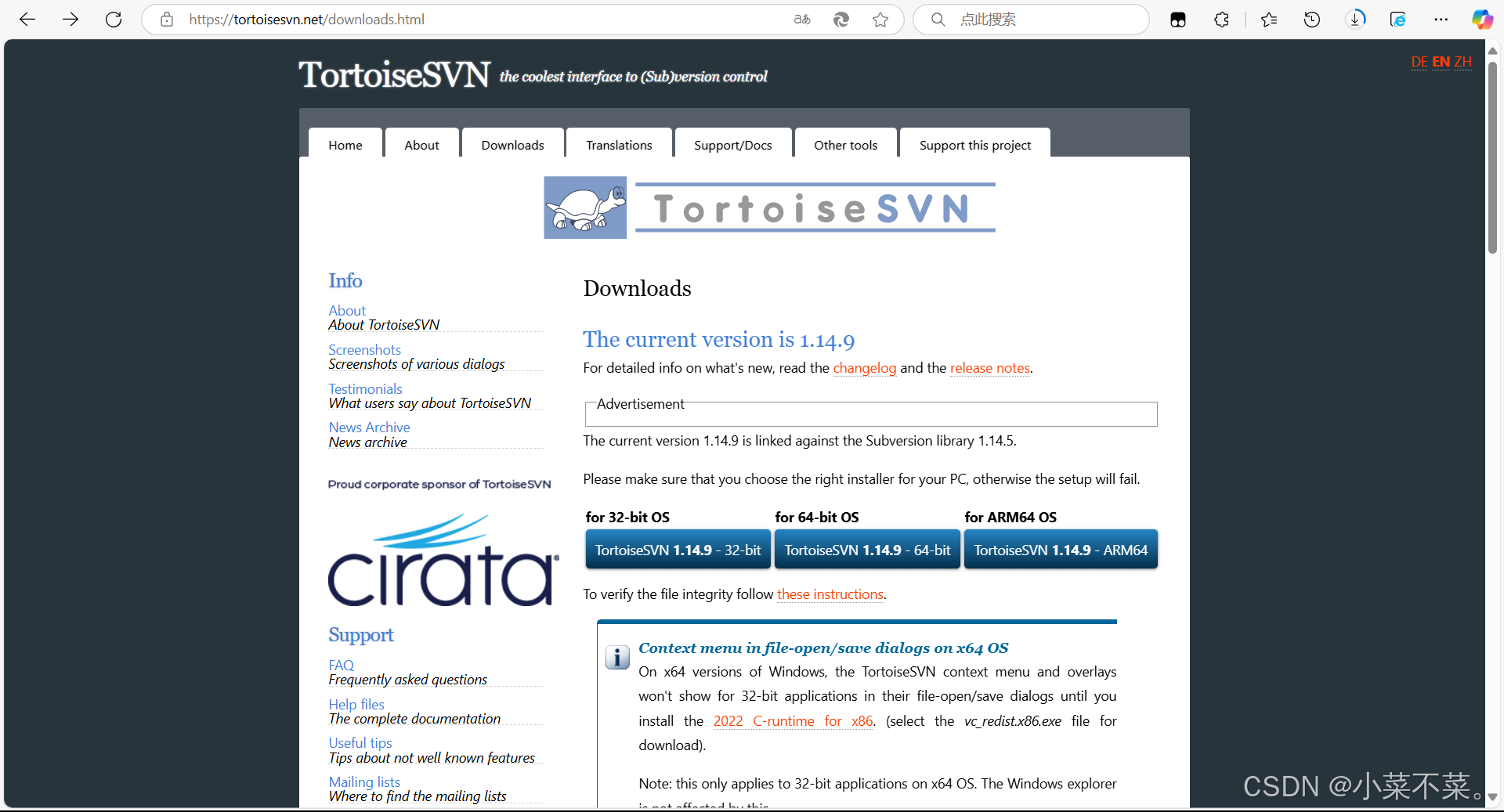Click the vertical scrollbar thumb
The image size is (1504, 812).
(1492, 157)
